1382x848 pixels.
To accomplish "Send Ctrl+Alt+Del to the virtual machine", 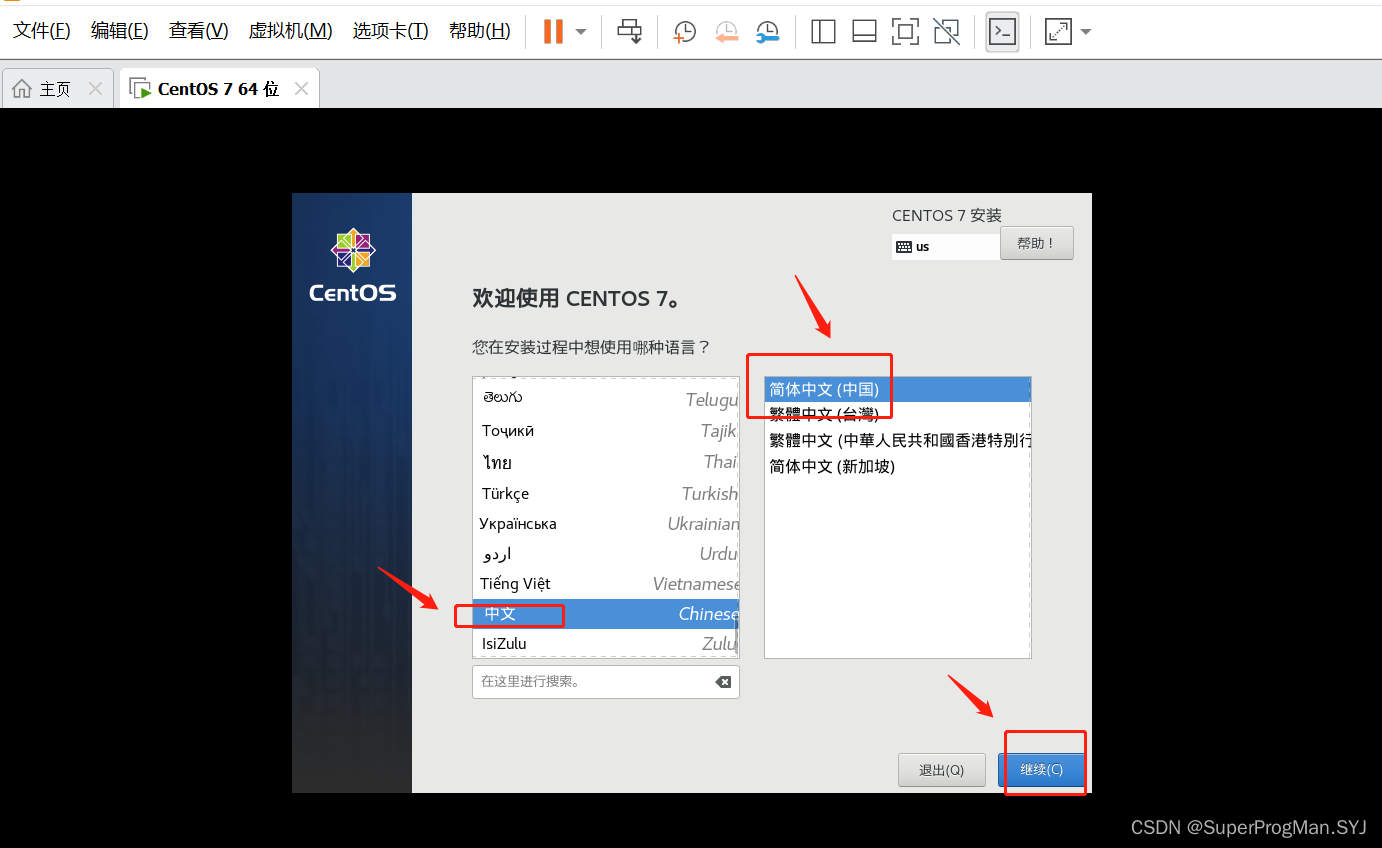I will pos(629,32).
